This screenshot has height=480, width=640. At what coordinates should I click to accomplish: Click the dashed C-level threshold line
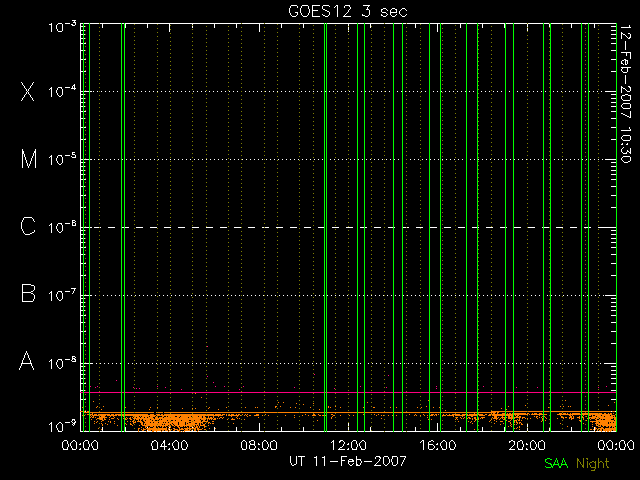click(x=349, y=227)
